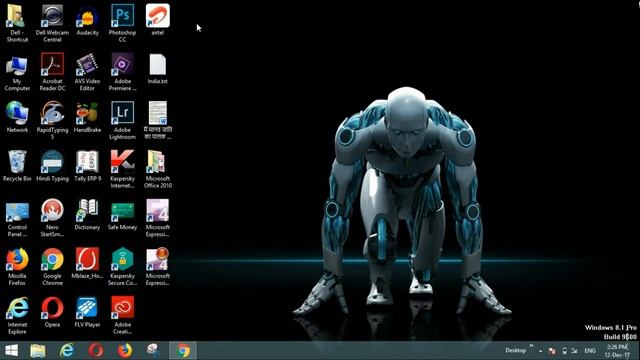Select the Tally ERP 9 icon

[87, 162]
